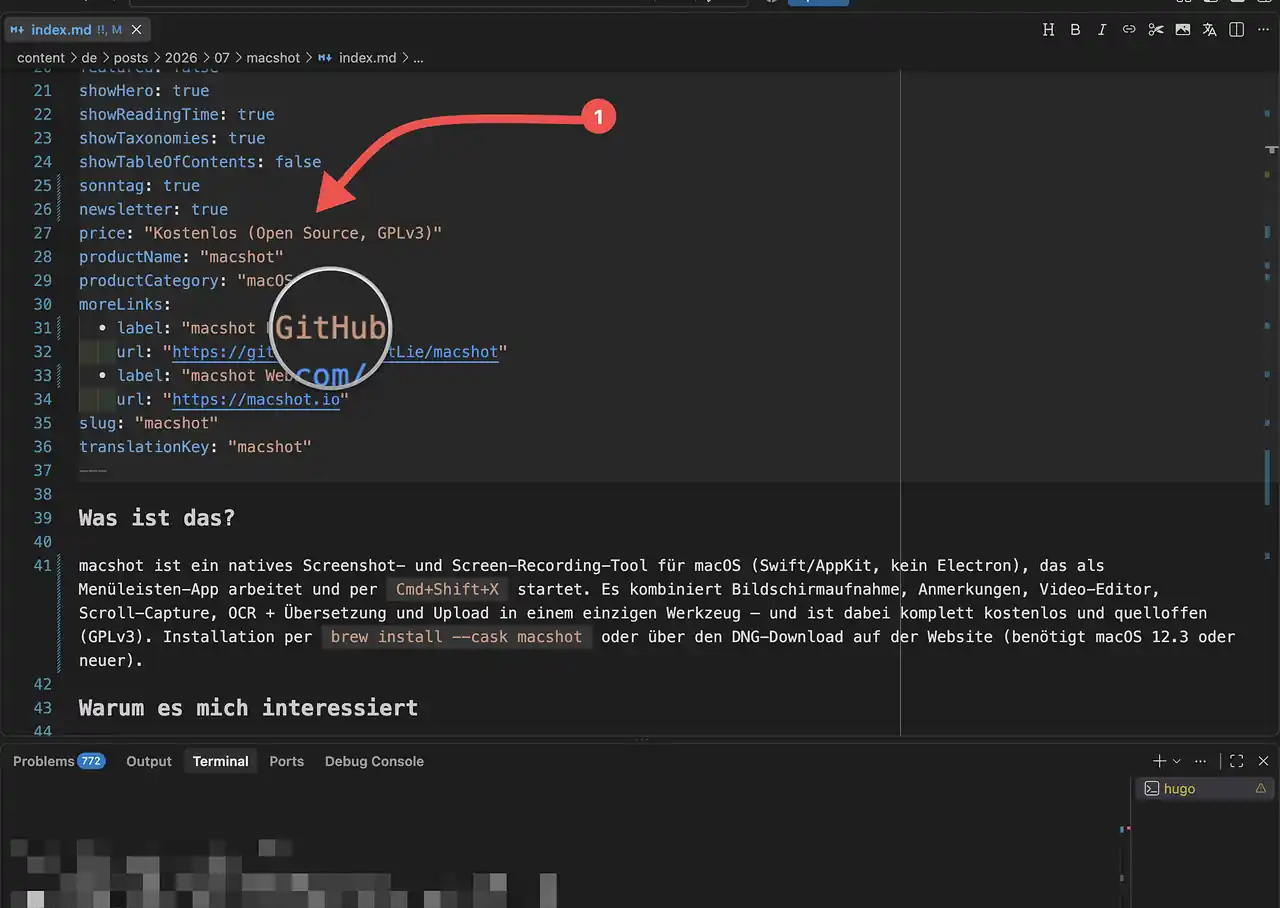The image size is (1280, 908).
Task: Click the 'price' key on line 27
Action: [x=103, y=233]
